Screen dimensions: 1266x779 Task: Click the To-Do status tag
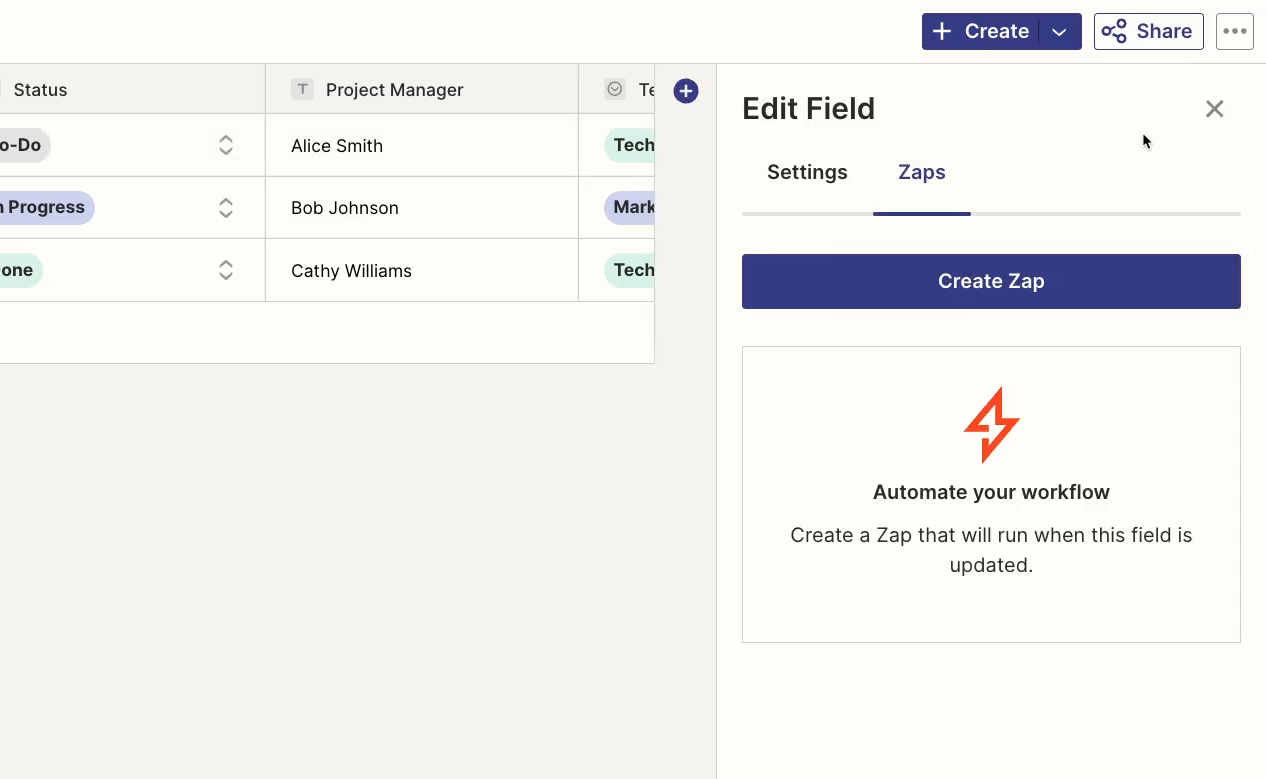(x=24, y=145)
